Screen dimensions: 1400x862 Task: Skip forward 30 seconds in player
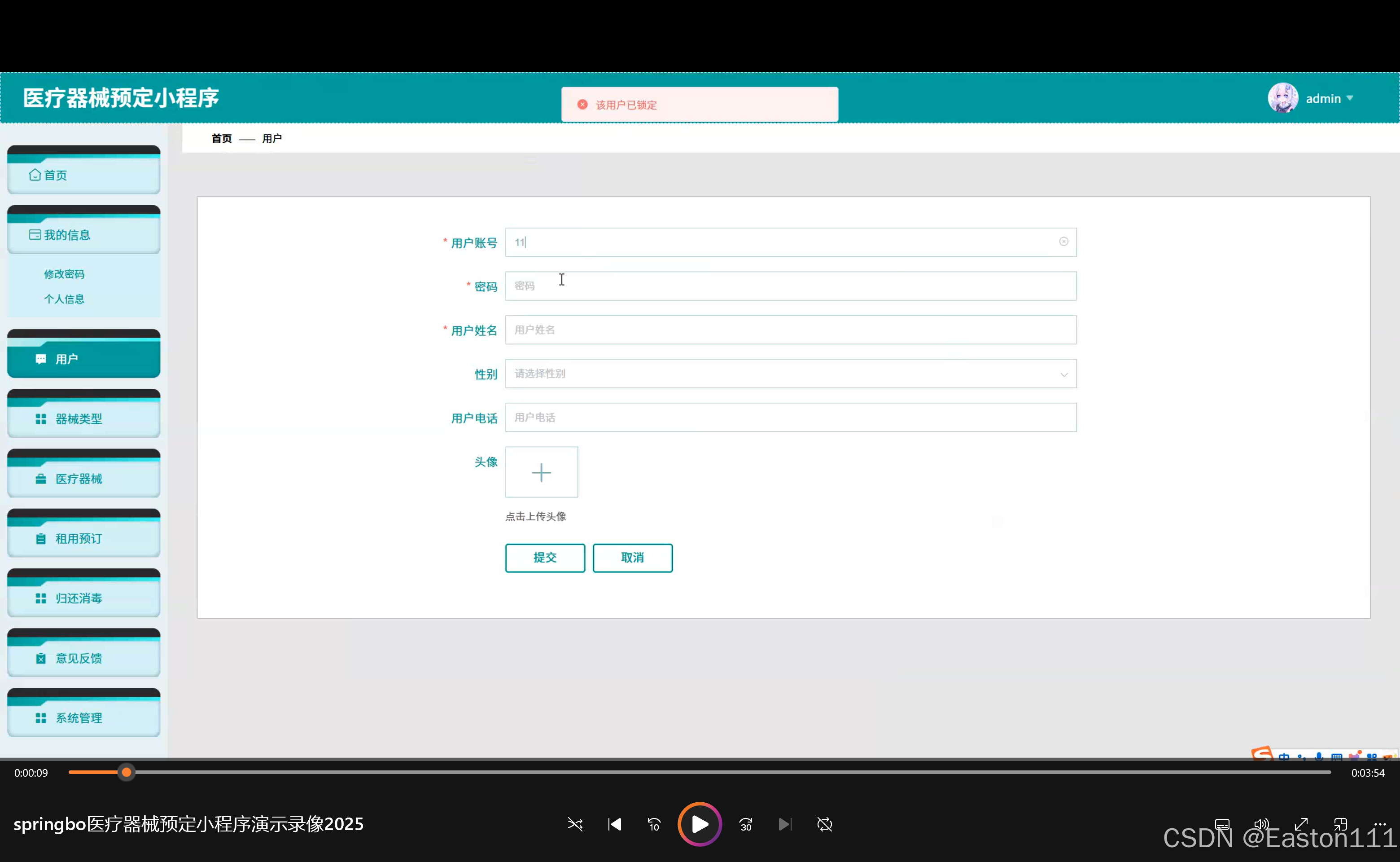pyautogui.click(x=746, y=824)
